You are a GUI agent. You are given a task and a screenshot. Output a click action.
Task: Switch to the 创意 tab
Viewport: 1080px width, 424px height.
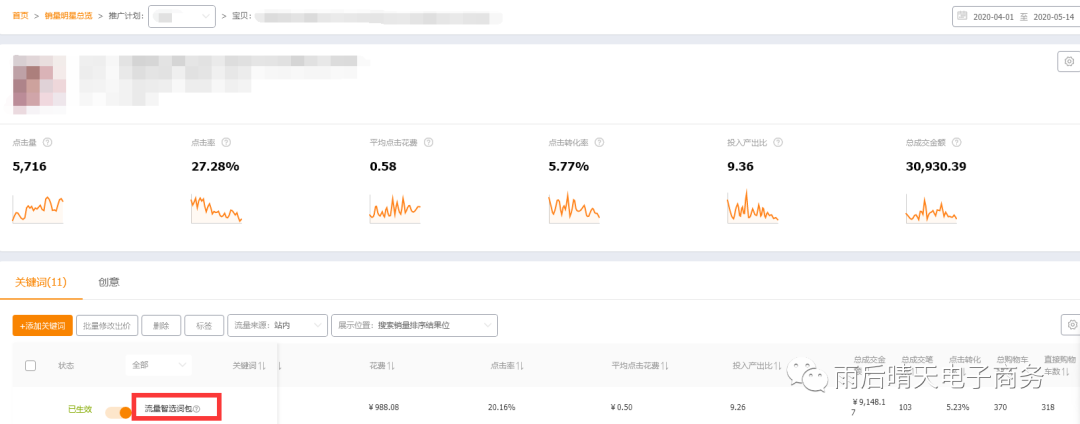(x=109, y=282)
